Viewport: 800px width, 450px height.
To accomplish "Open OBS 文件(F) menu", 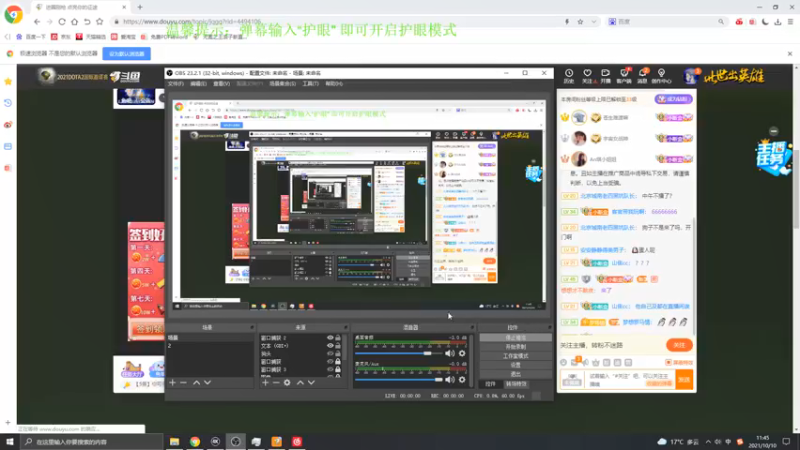I will pos(176,84).
